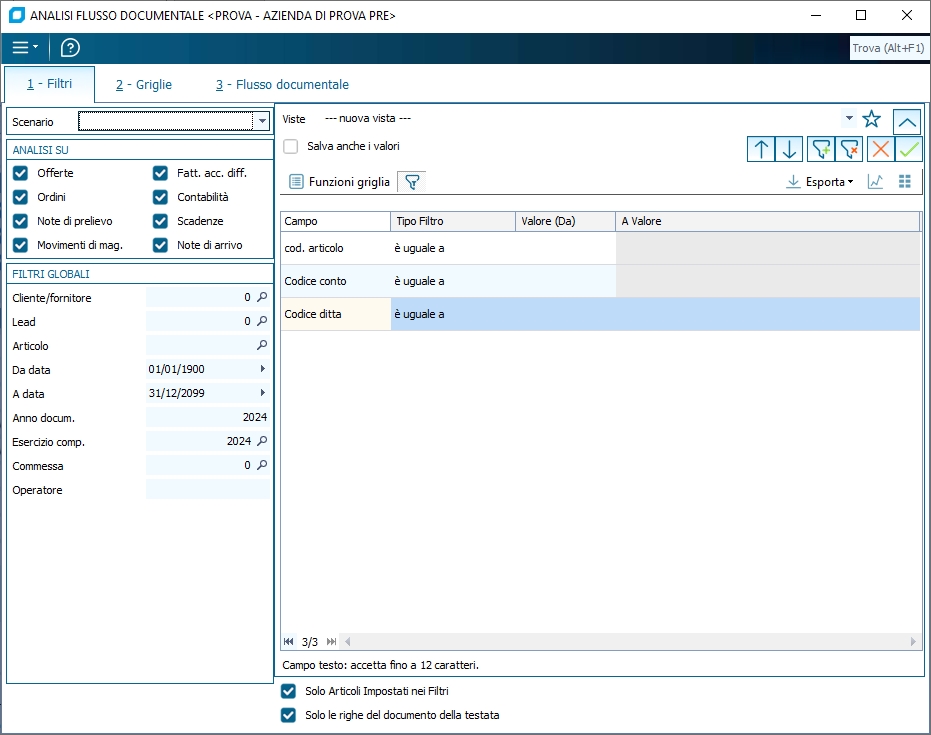The image size is (931, 735).
Task: Click the Cliente/fornitore search magnifier
Action: click(x=262, y=297)
